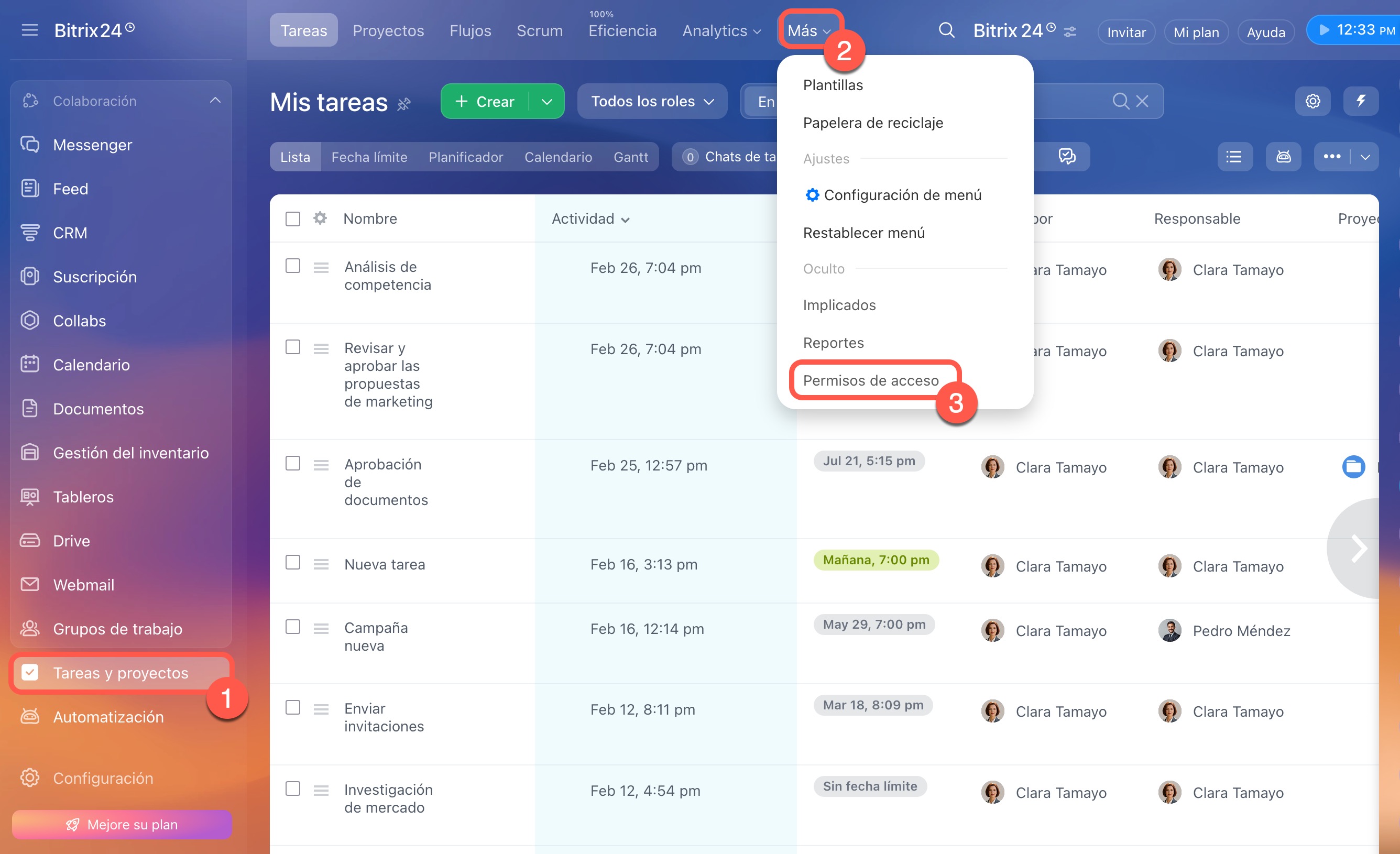The width and height of the screenshot is (1400, 854).
Task: Tick the Nueva tarea row checkbox
Action: 292,563
